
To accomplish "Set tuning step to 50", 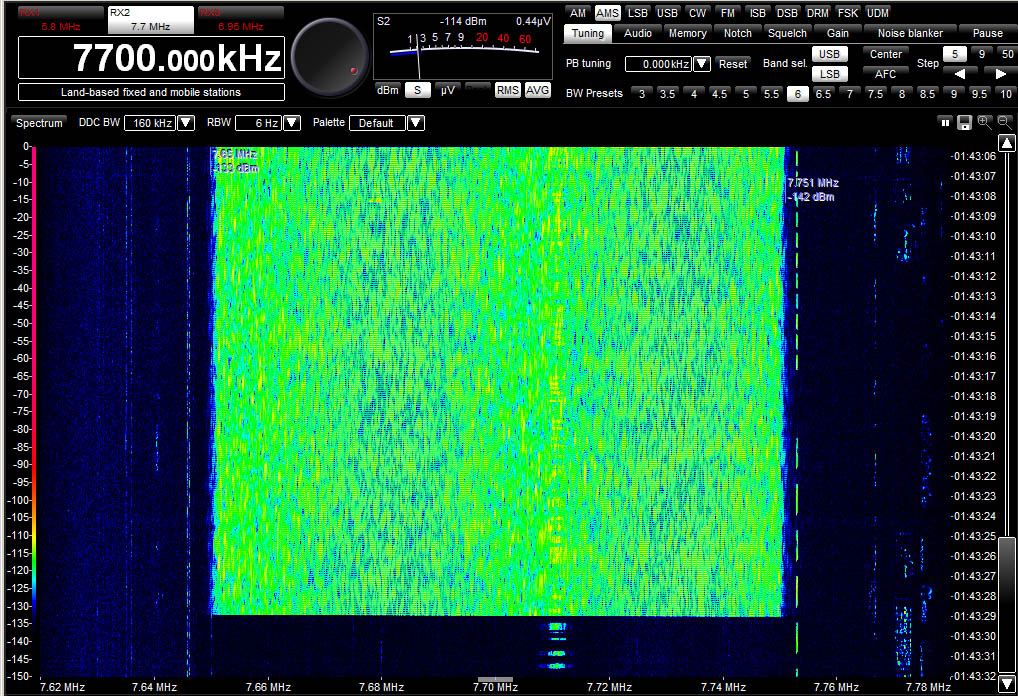I will 1007,54.
